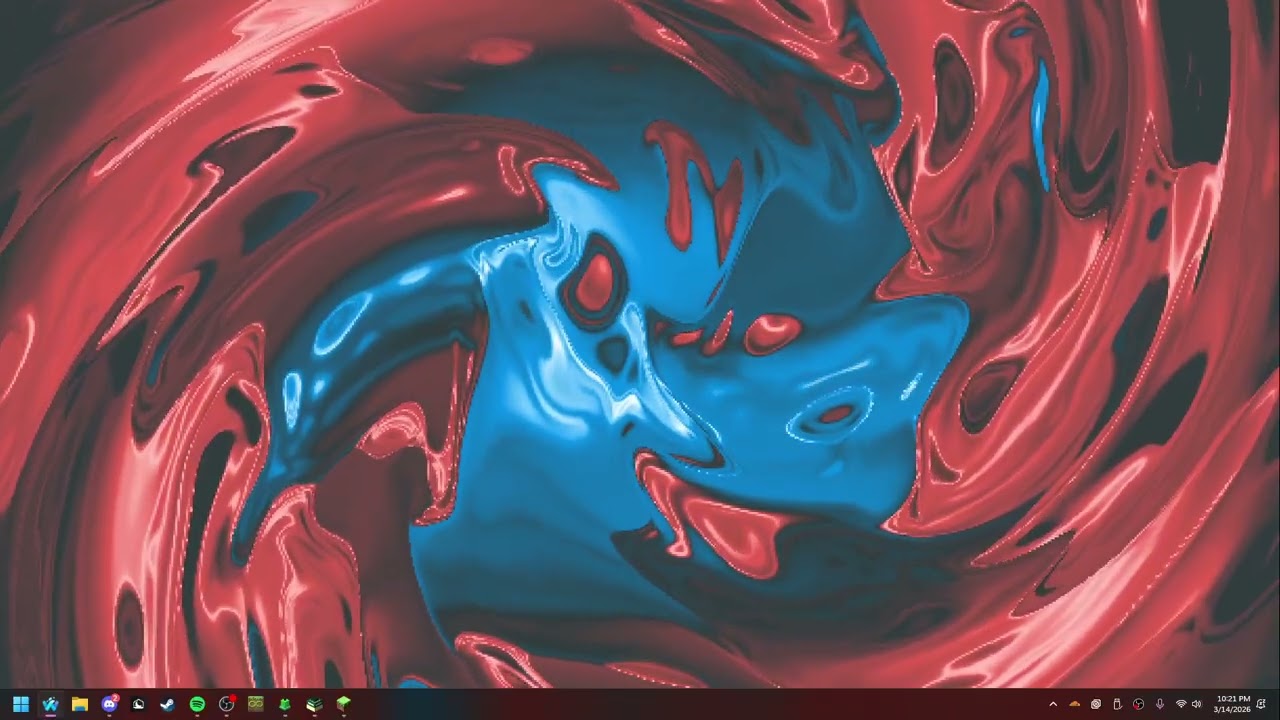Open the Wallpaper Engine taskbar app
This screenshot has width=1280, height=720.
point(50,704)
